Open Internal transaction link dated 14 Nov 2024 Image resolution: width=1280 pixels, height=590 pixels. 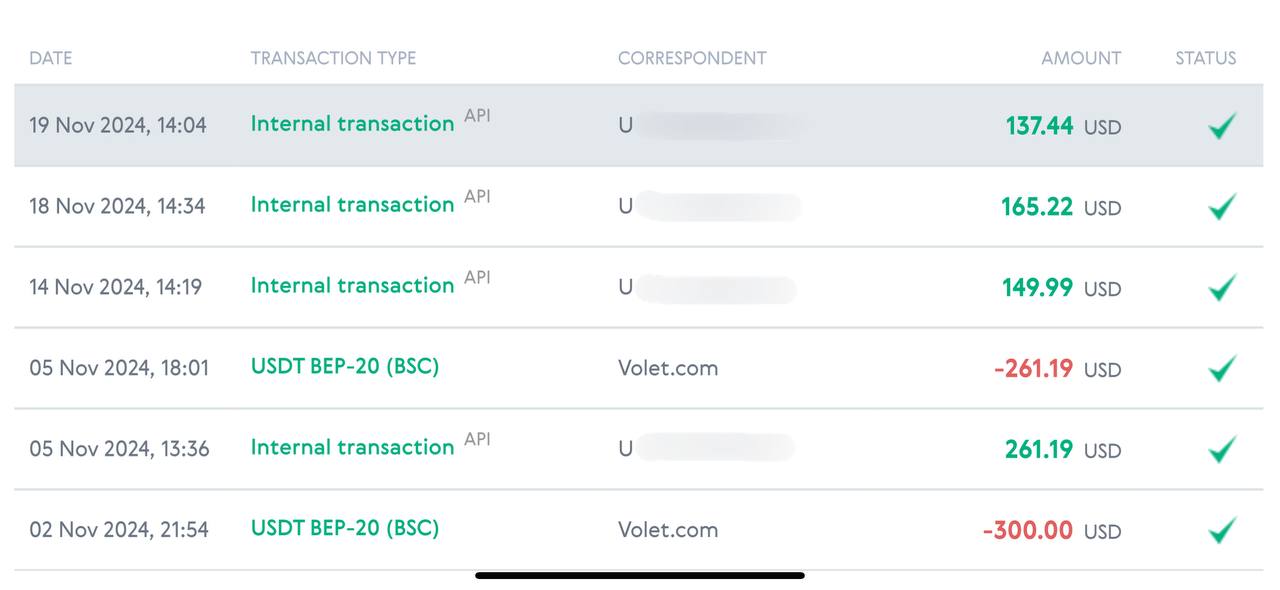352,286
